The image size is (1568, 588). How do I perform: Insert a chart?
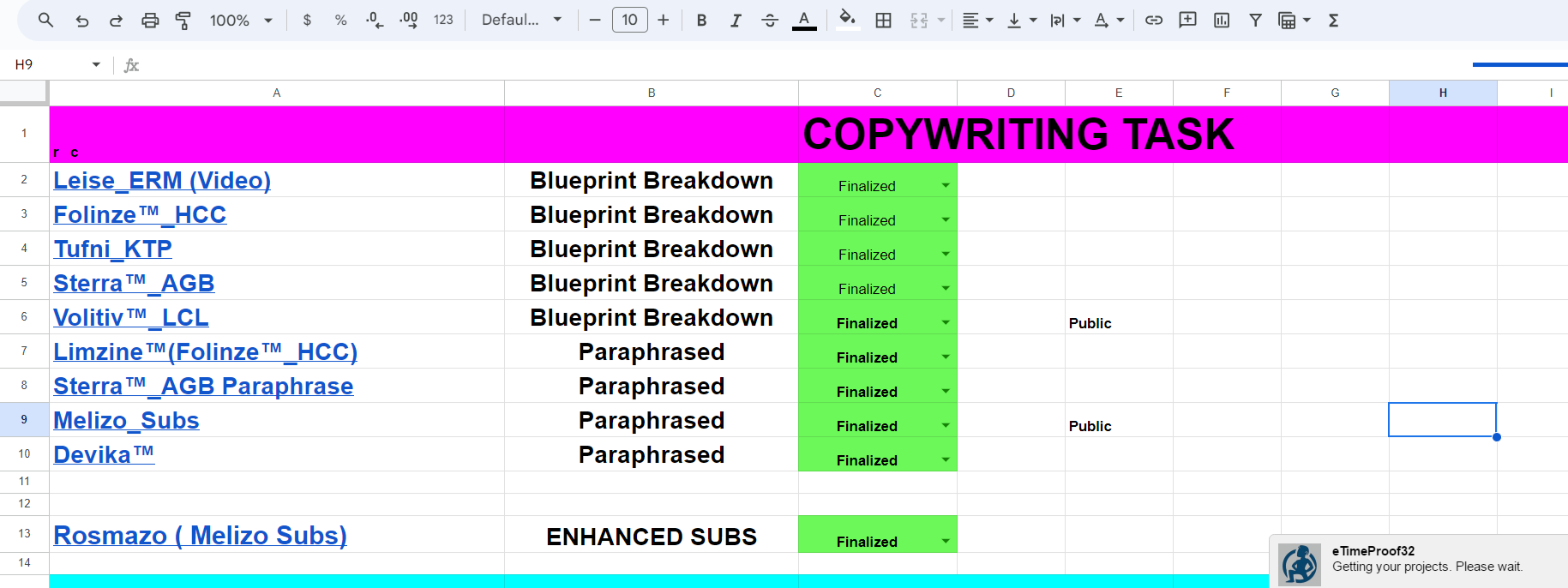point(1222,20)
